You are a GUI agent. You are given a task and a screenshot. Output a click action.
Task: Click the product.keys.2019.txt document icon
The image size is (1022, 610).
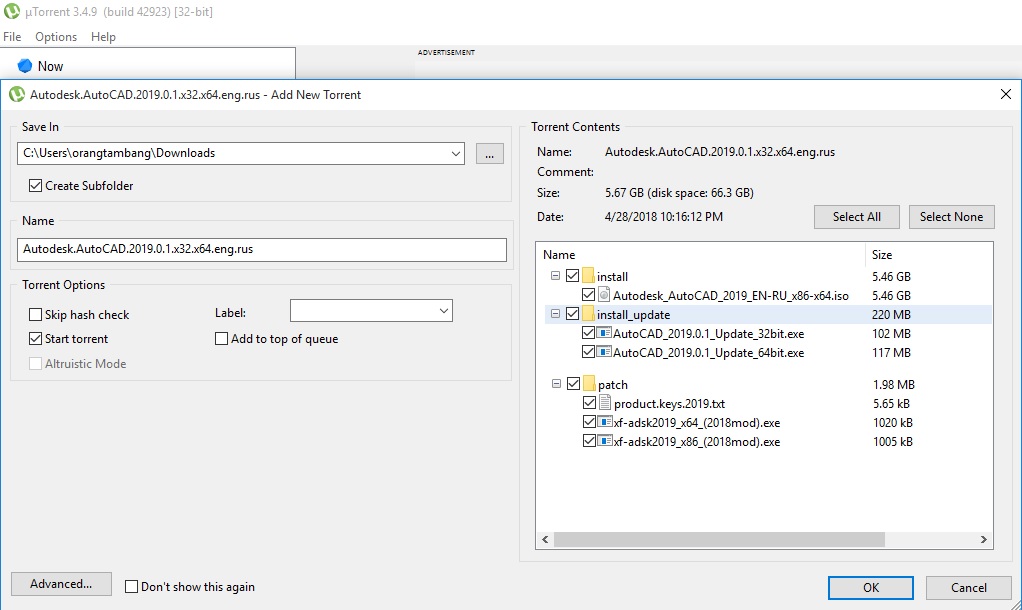point(605,403)
